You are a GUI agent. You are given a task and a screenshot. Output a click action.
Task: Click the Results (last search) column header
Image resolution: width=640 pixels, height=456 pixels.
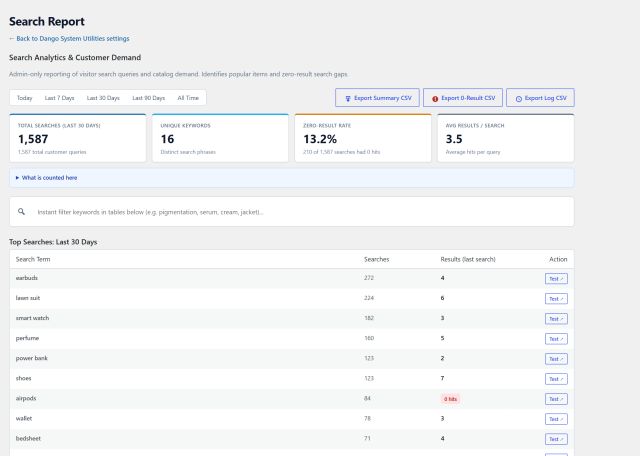468,259
